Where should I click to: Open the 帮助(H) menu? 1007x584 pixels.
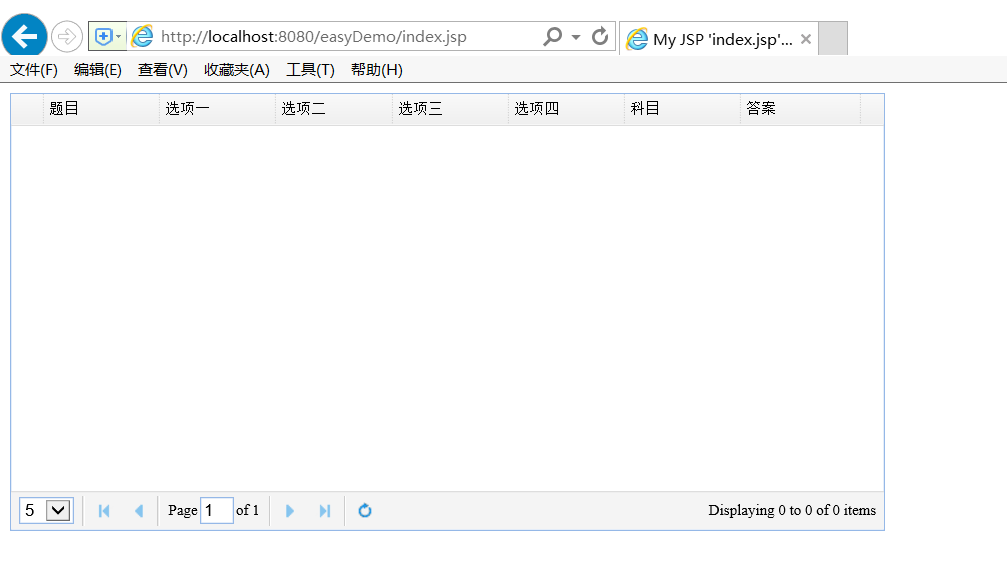tap(377, 70)
